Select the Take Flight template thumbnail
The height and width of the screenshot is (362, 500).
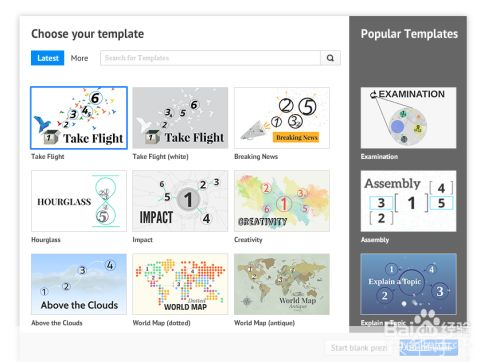click(79, 118)
